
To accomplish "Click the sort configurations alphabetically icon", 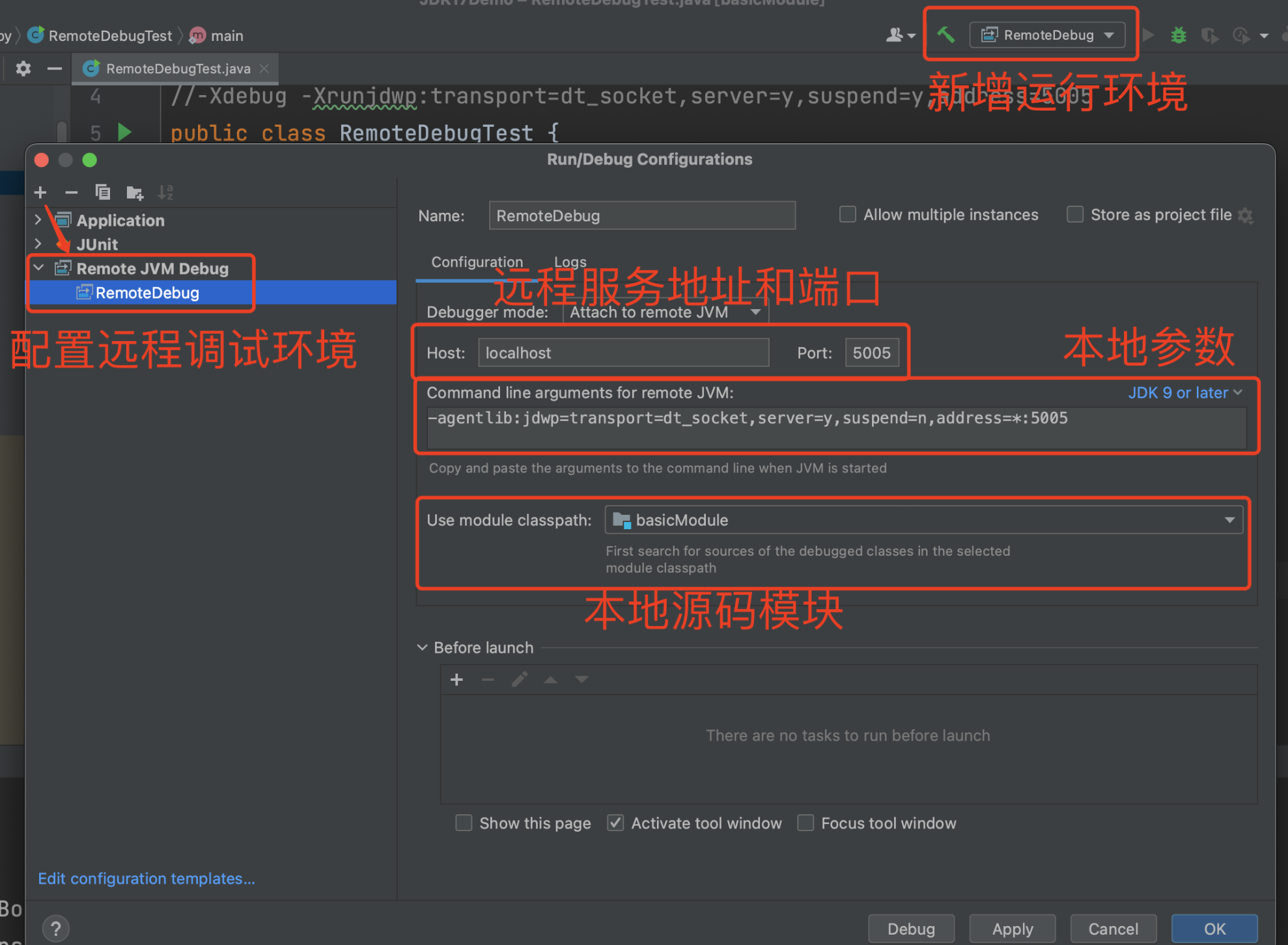I will (165, 193).
